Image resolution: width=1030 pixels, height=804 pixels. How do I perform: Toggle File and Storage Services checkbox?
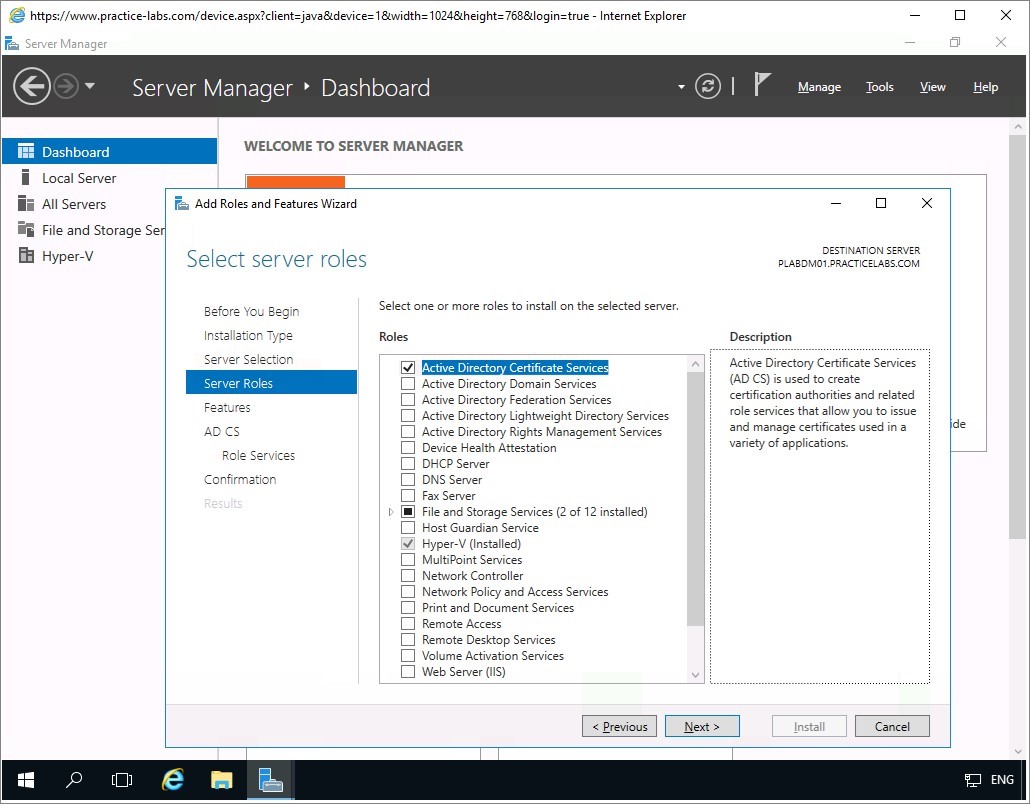408,512
